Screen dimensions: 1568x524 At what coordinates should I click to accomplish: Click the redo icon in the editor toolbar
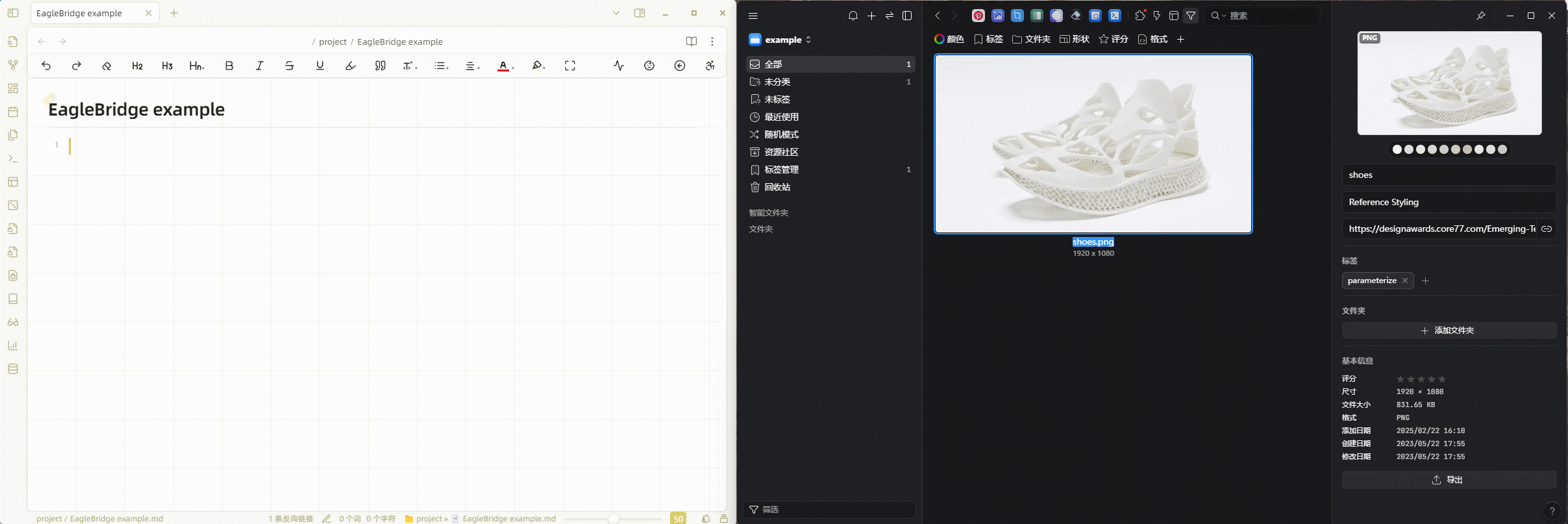(77, 66)
